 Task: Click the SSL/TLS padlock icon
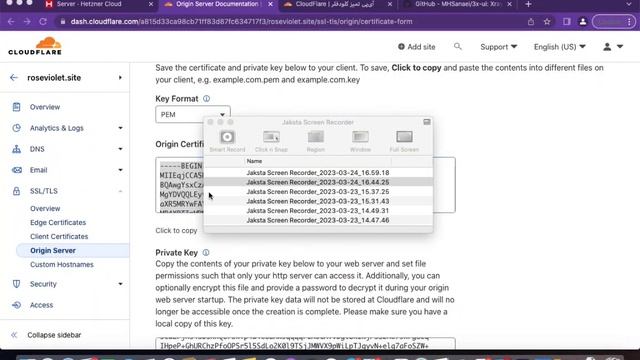[x=16, y=191]
